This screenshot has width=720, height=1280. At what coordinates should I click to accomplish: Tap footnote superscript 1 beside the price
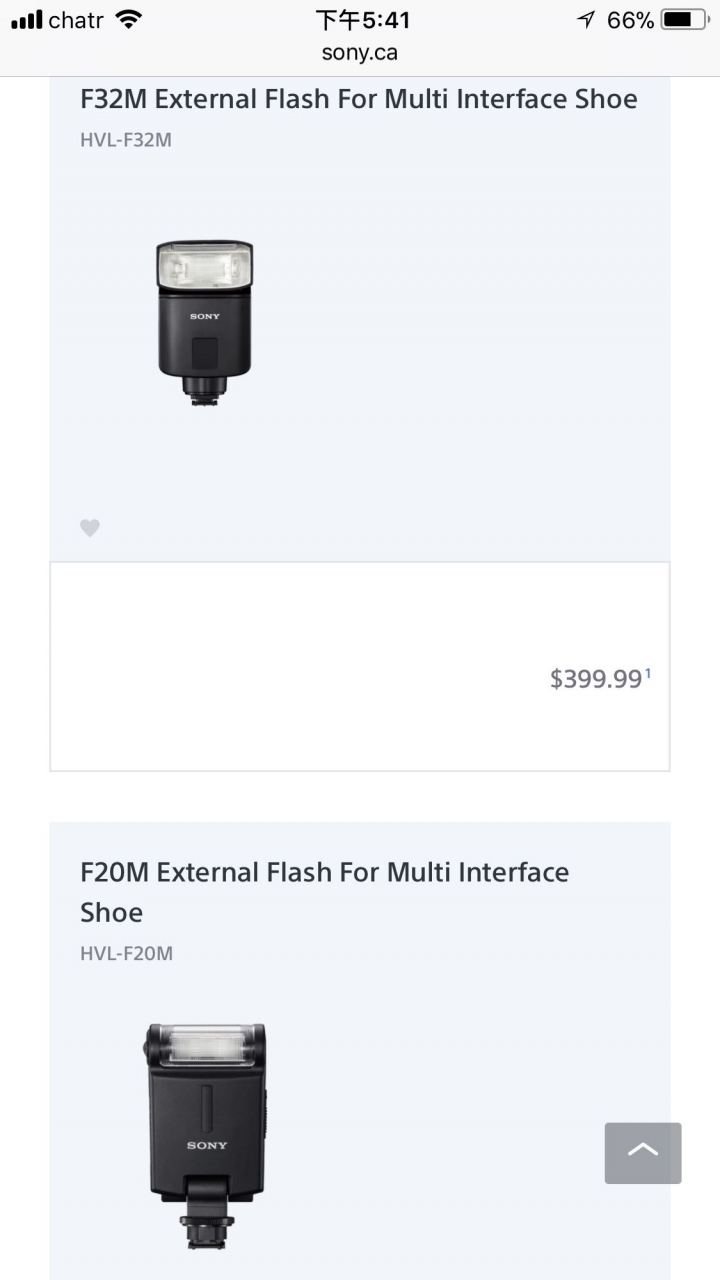pyautogui.click(x=648, y=674)
